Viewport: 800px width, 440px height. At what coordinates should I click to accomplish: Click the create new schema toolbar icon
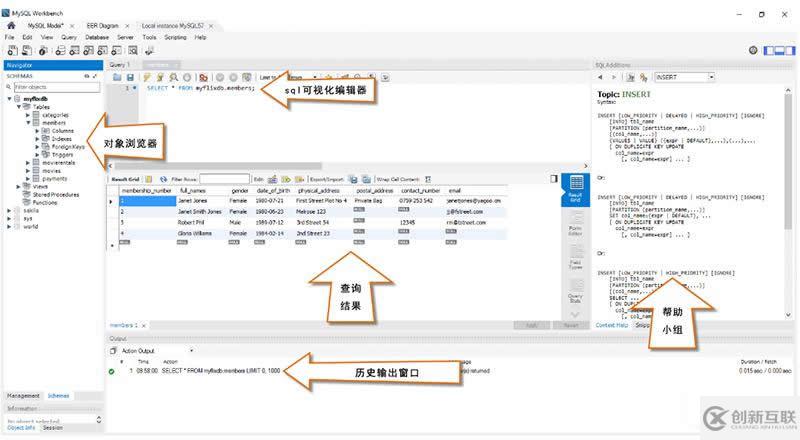click(x=60, y=51)
